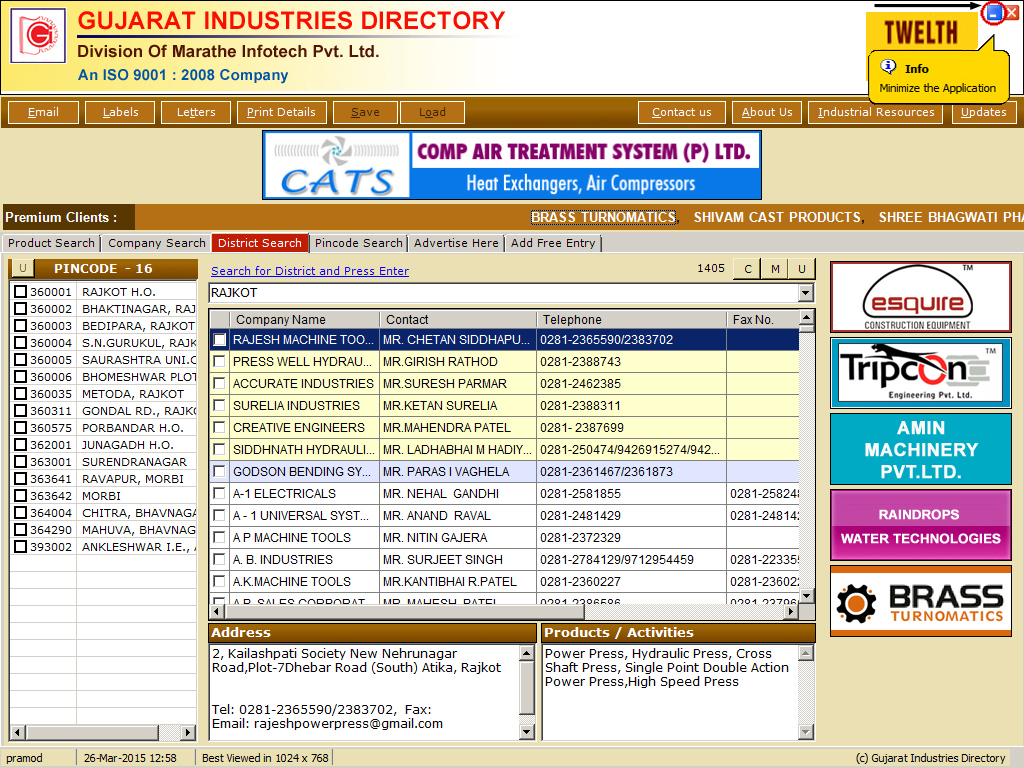Click the Save button
The height and width of the screenshot is (768, 1024).
click(365, 112)
